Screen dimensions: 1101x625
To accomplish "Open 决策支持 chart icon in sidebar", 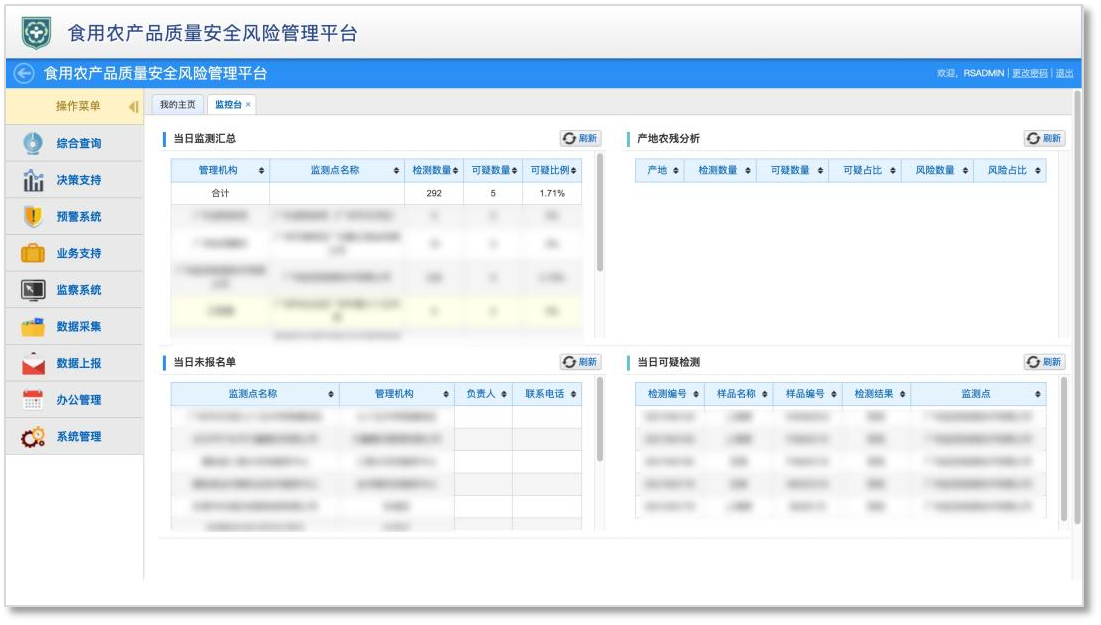I will pyautogui.click(x=33, y=180).
